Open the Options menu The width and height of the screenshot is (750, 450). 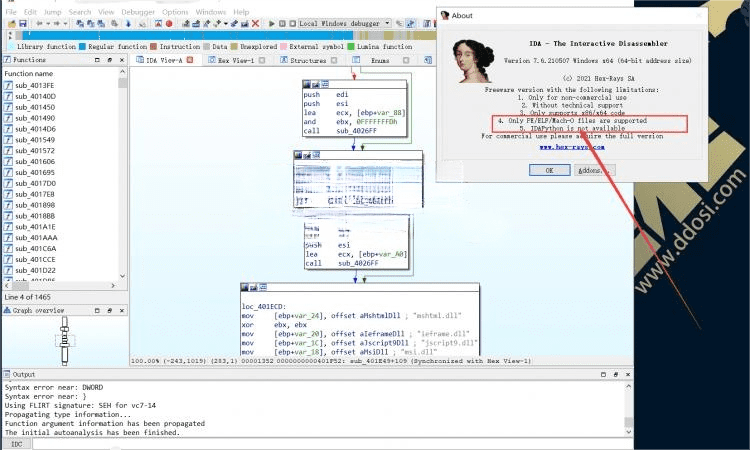tap(175, 11)
